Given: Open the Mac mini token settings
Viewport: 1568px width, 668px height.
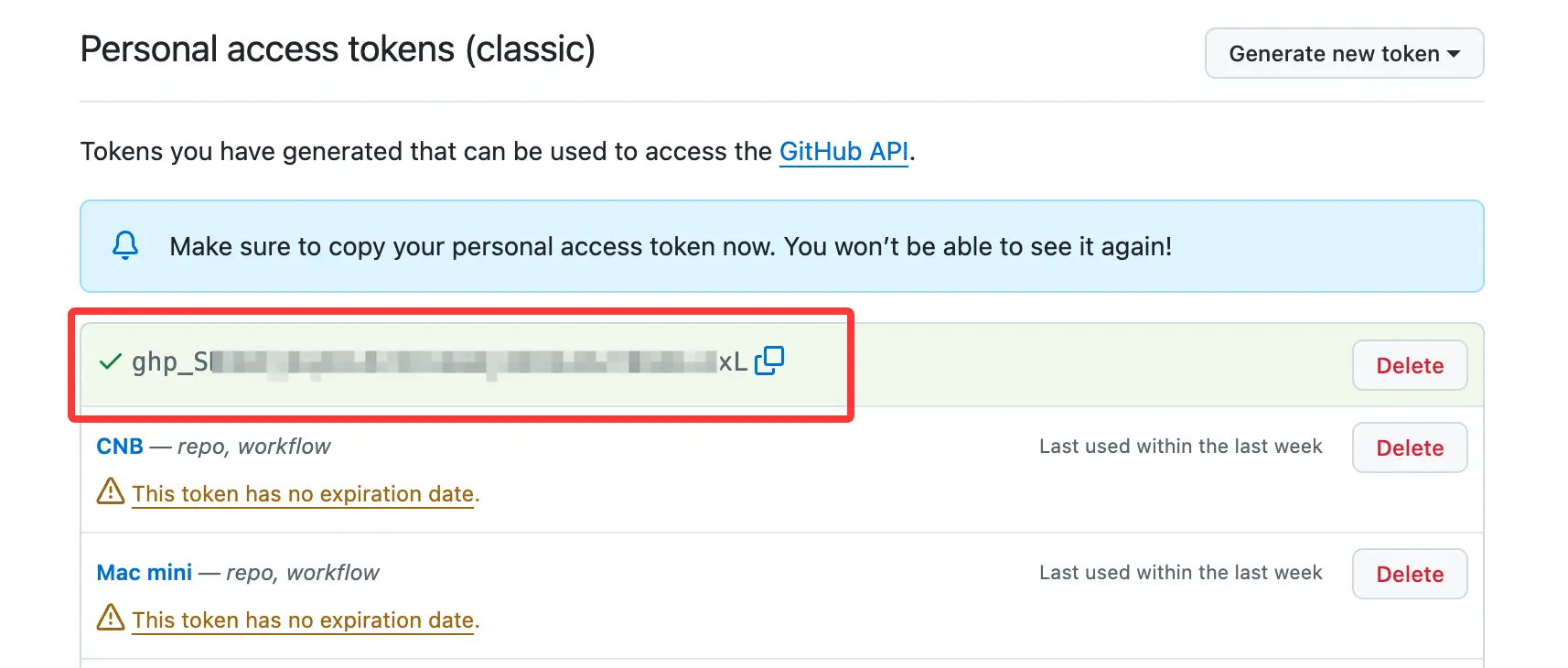Looking at the screenshot, I should click(145, 573).
